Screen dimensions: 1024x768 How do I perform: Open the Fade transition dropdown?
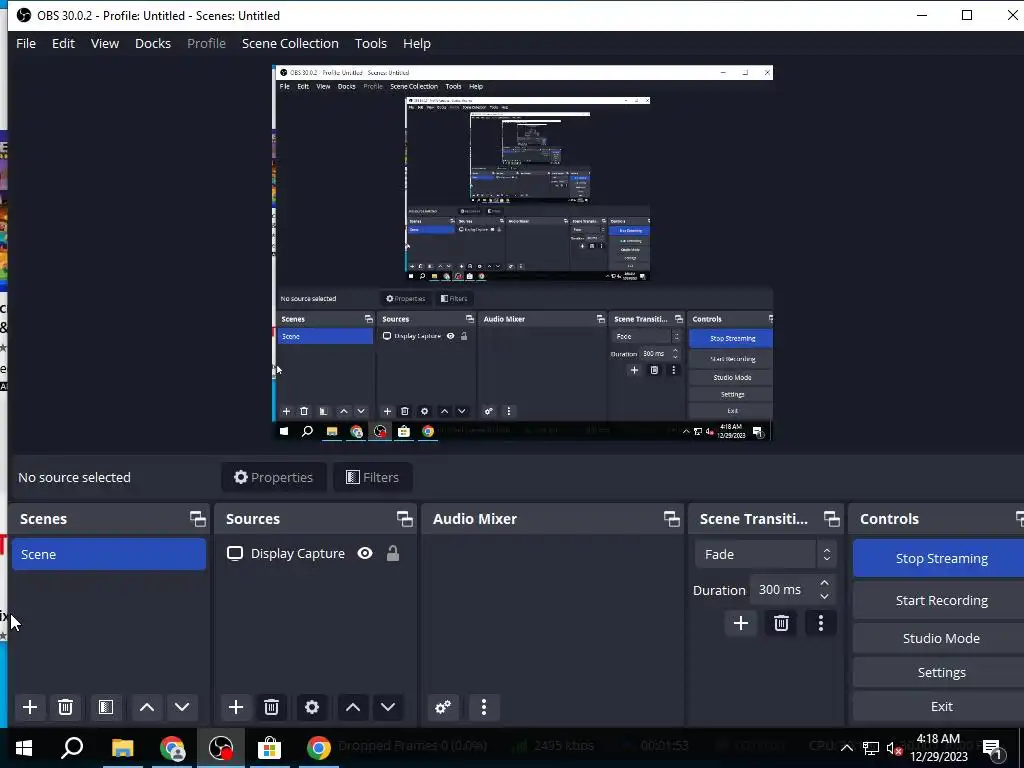(765, 554)
